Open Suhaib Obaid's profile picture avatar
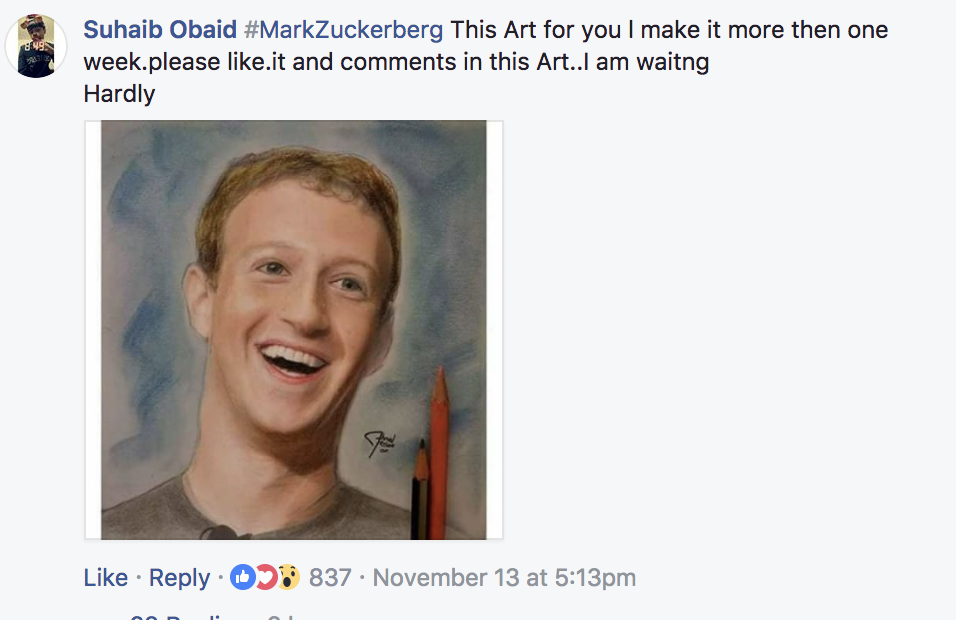 pos(36,46)
